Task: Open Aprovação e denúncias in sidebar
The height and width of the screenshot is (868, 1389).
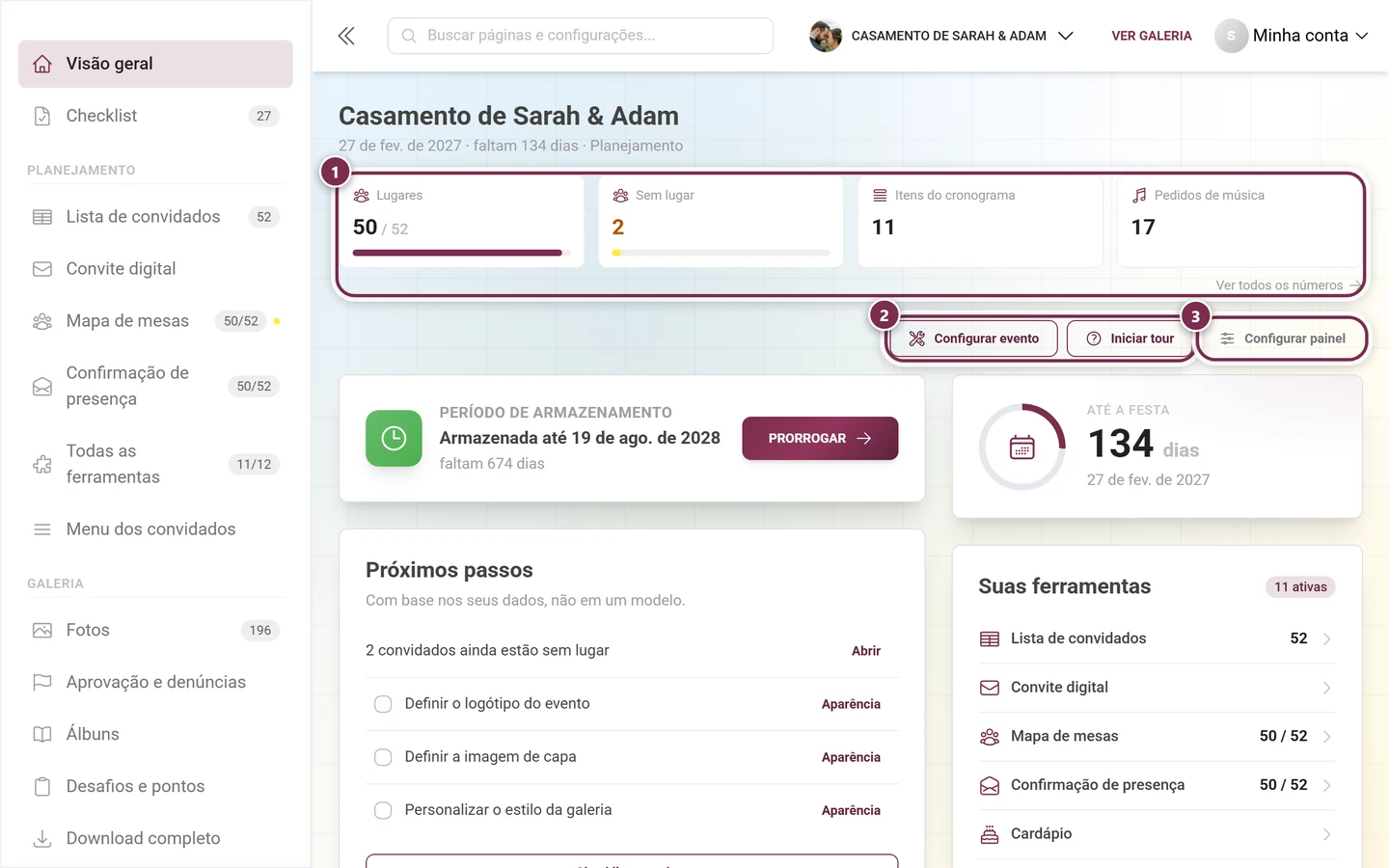Action: click(155, 682)
